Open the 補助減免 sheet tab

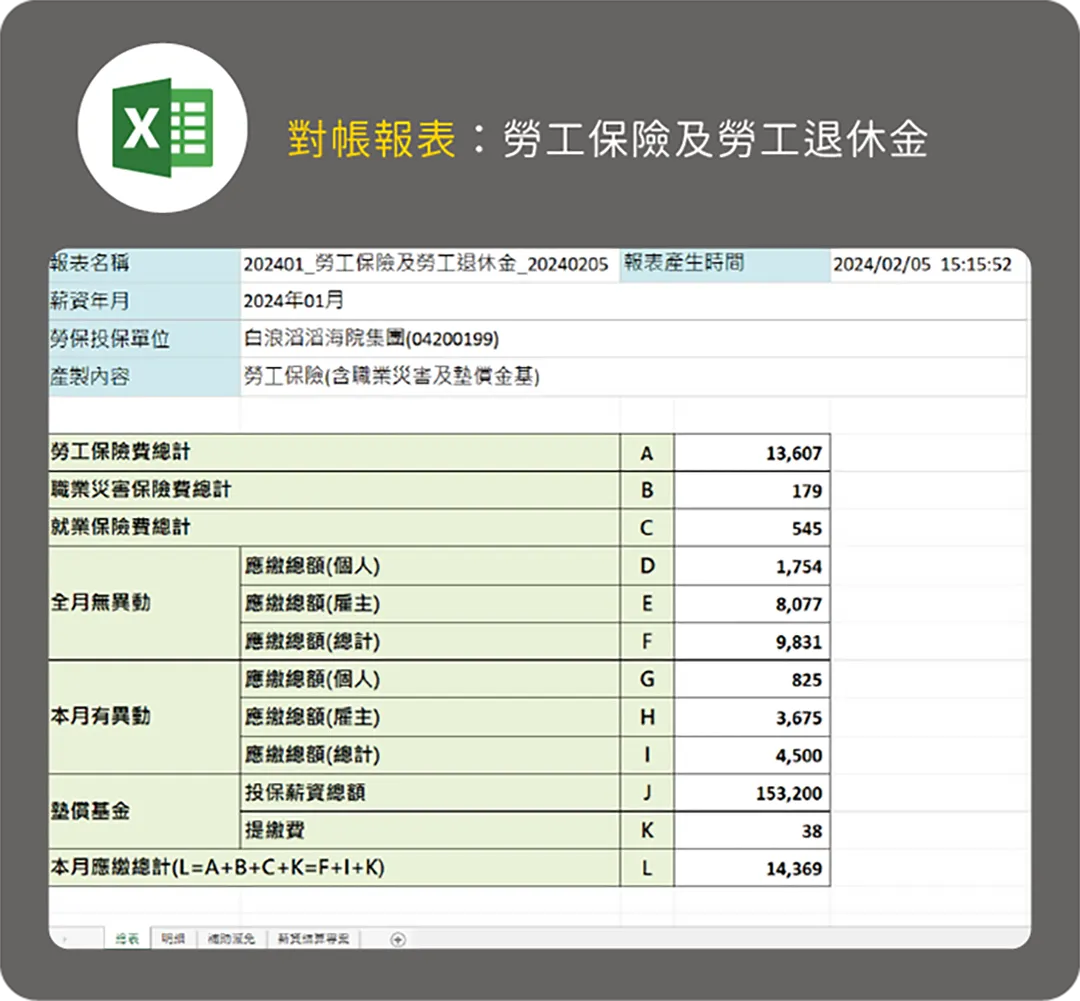[x=230, y=938]
